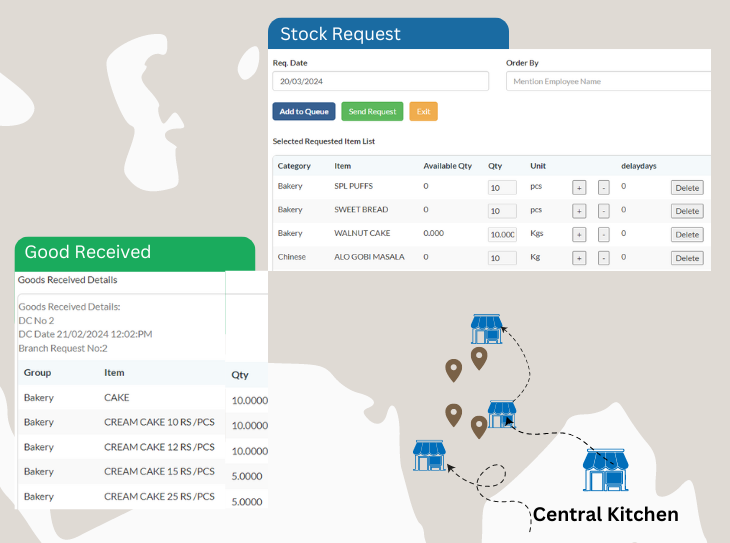Select the WALNUT CAKE item name
The height and width of the screenshot is (543, 730).
click(362, 233)
